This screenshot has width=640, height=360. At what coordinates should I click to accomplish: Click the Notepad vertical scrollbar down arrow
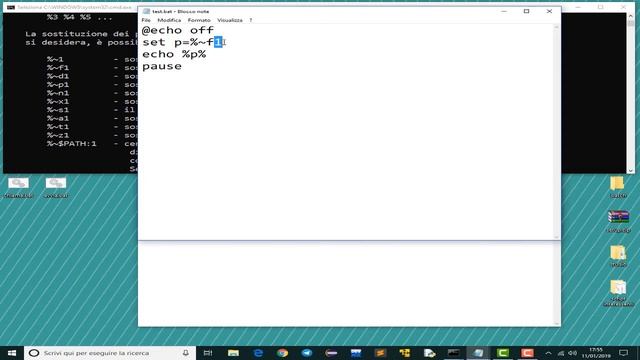556,237
